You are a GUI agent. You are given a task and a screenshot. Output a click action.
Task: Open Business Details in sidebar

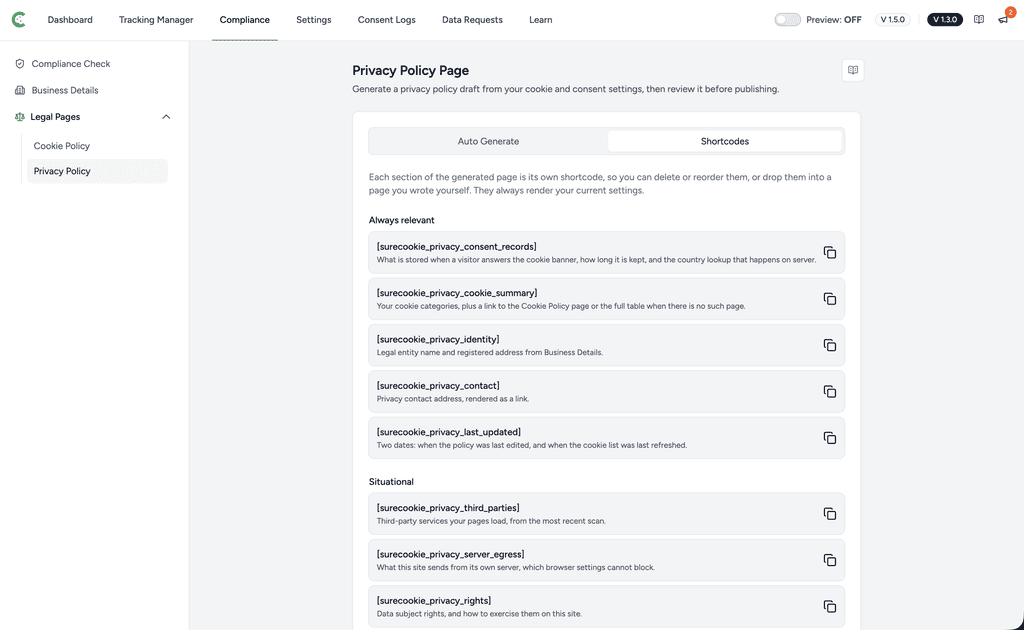coord(65,90)
